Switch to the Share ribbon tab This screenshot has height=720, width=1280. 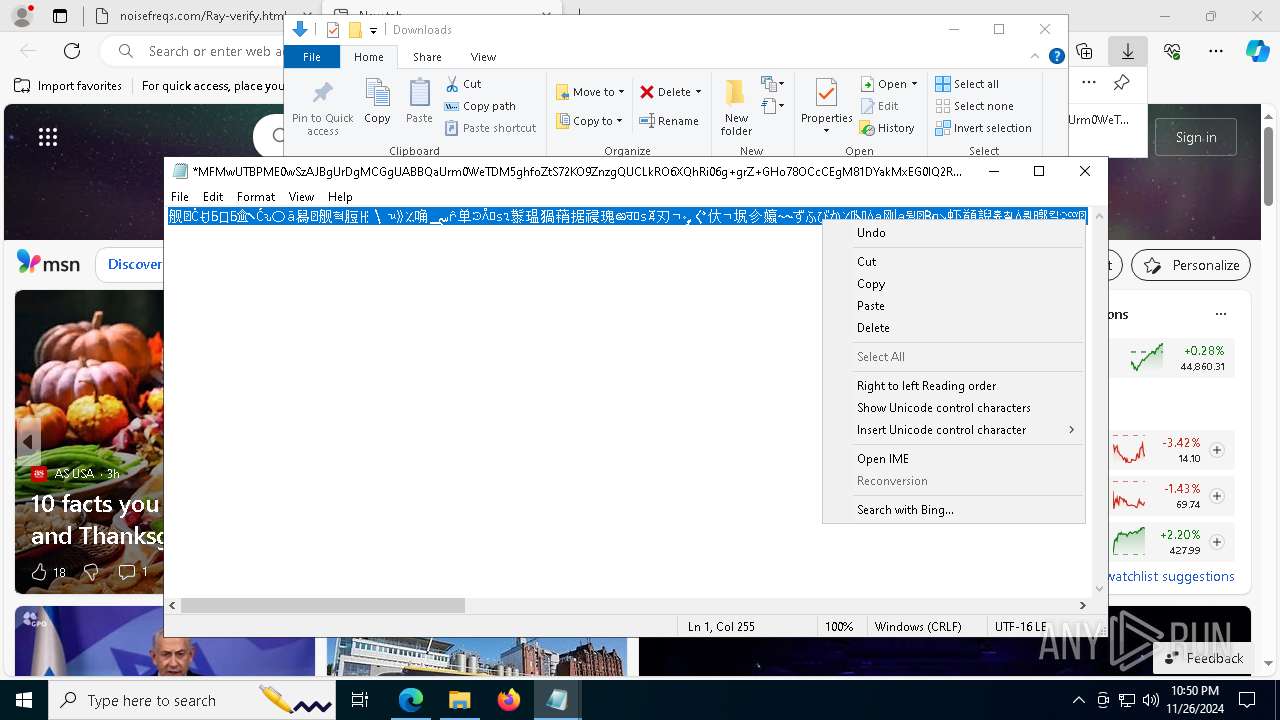pos(427,57)
